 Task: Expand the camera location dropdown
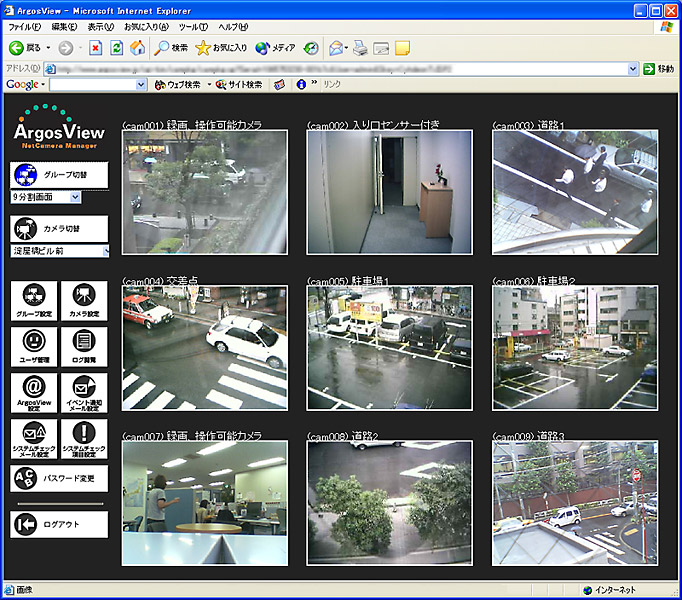[x=105, y=251]
